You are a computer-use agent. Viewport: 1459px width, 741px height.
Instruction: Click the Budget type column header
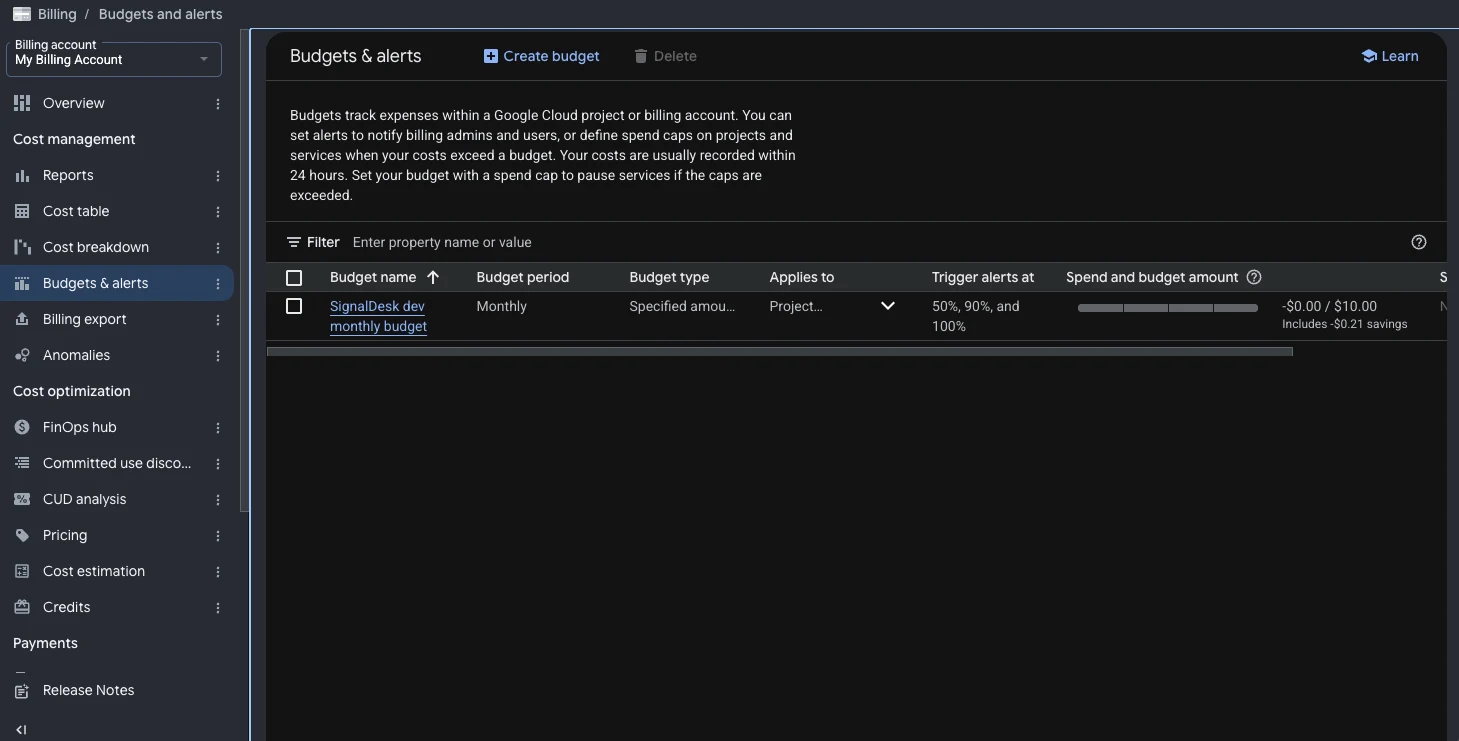point(669,277)
